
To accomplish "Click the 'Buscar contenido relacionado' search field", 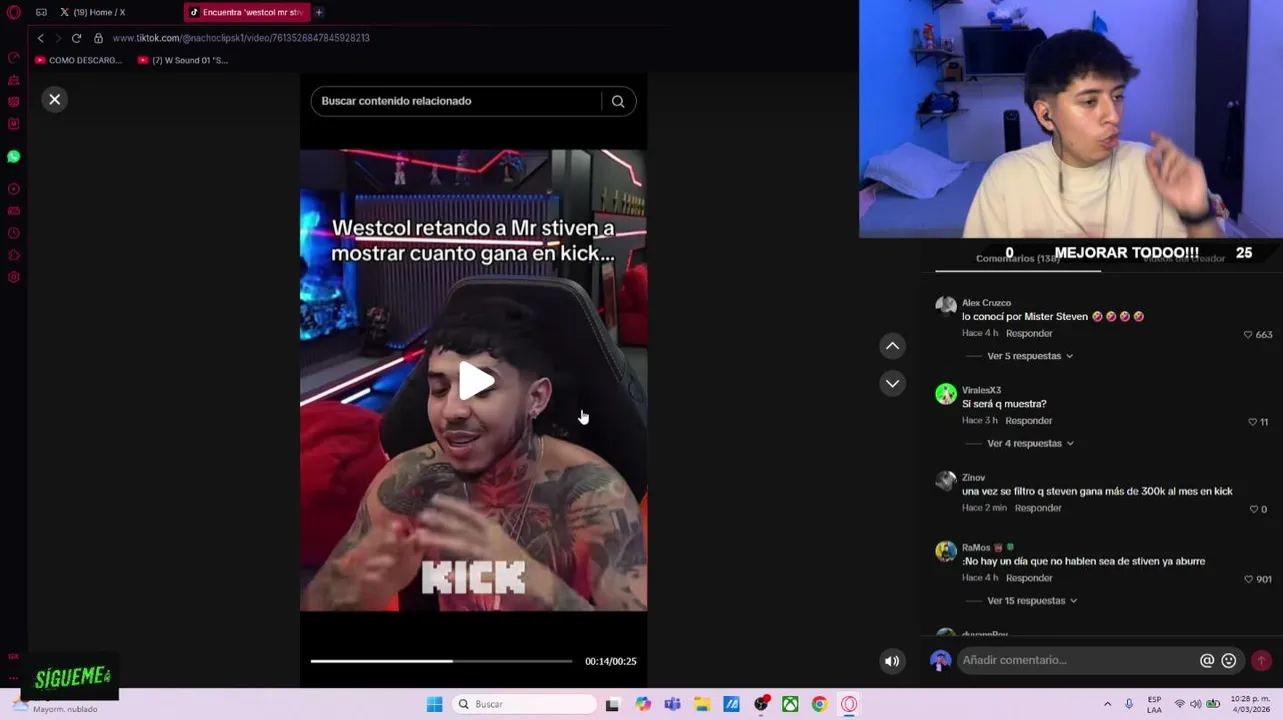I will (x=456, y=101).
